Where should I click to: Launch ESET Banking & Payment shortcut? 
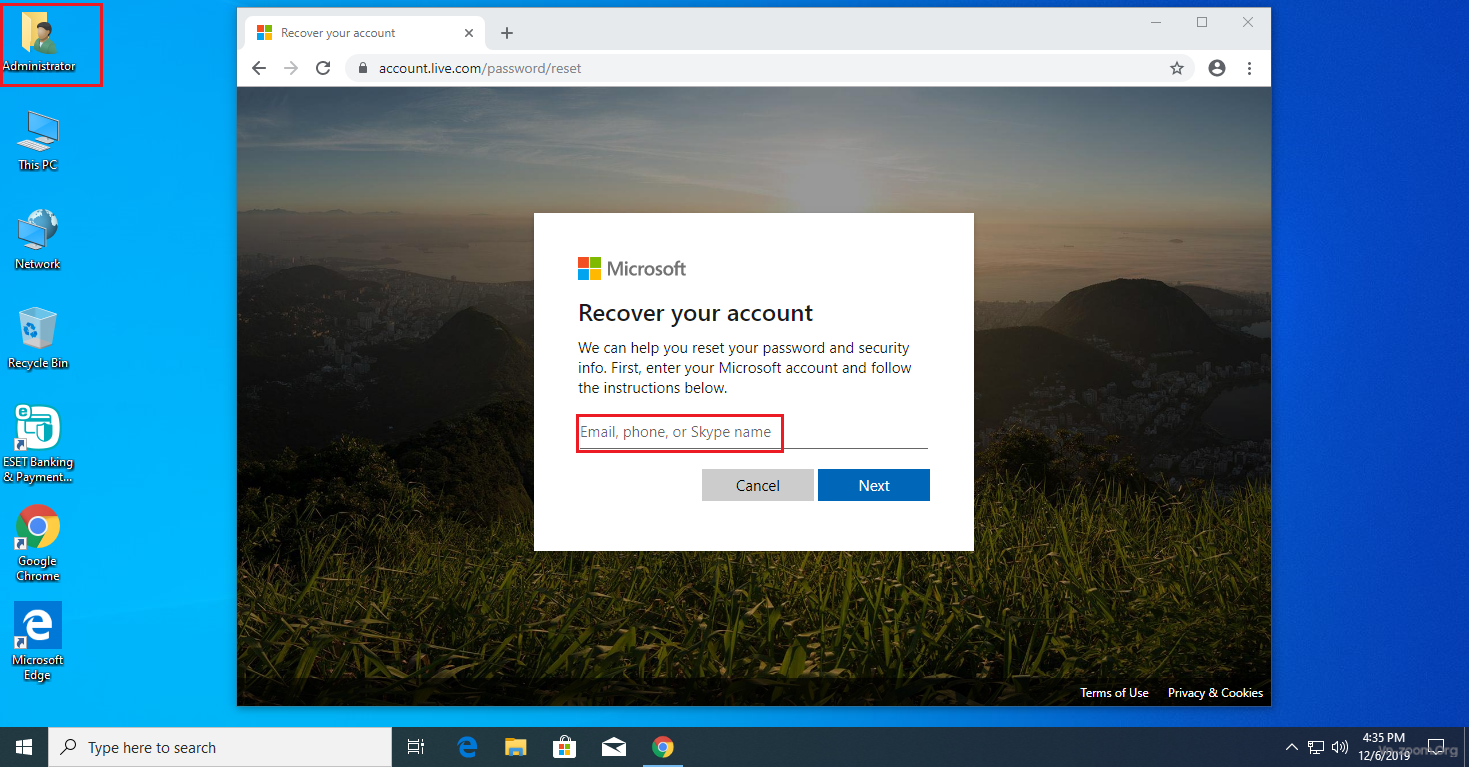(x=38, y=444)
